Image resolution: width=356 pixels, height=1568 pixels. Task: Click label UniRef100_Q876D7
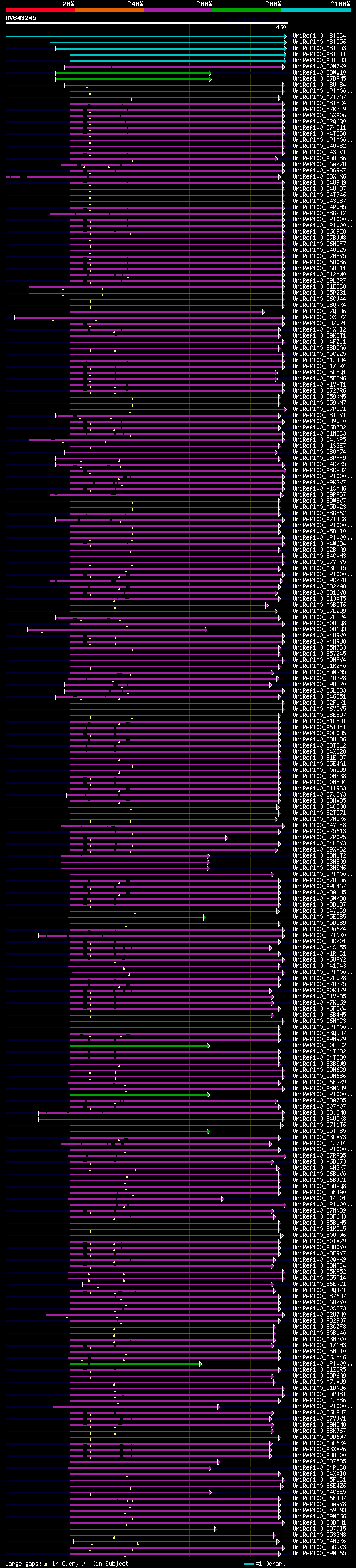[319, 1296]
